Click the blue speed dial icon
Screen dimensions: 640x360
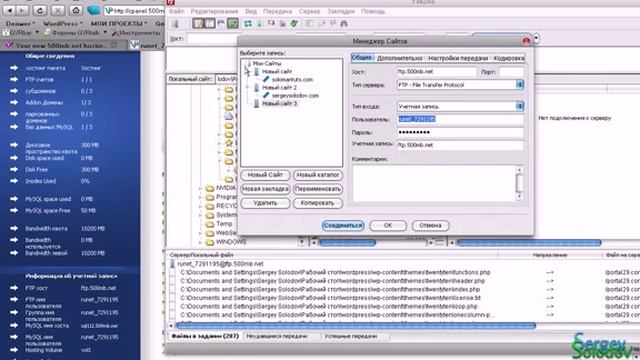(x=94, y=10)
